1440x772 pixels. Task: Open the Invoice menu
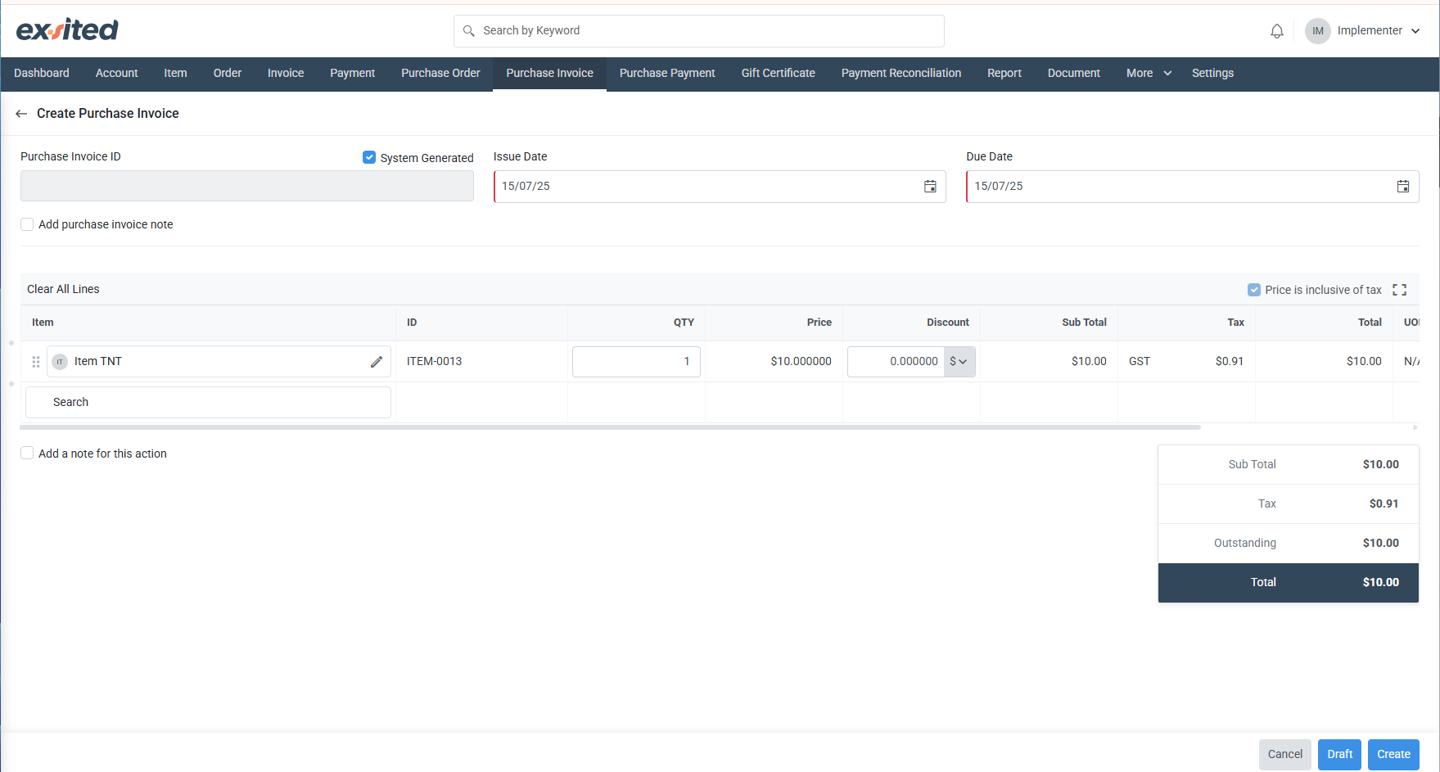tap(286, 73)
